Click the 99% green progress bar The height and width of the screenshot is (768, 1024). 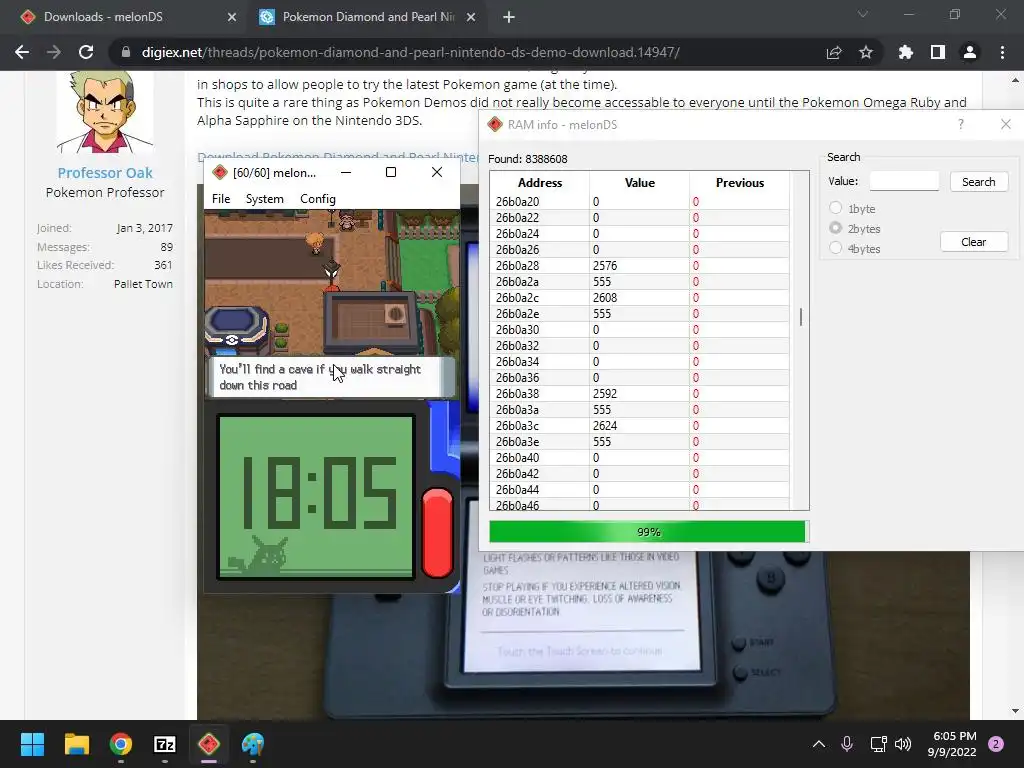click(648, 532)
